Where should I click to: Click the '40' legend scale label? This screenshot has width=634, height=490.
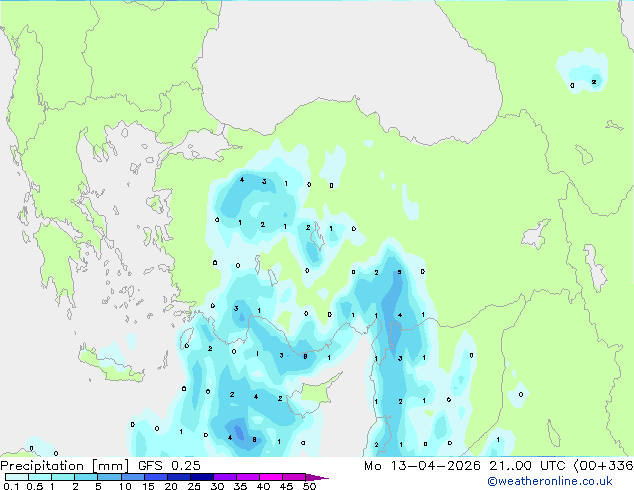pos(263,486)
